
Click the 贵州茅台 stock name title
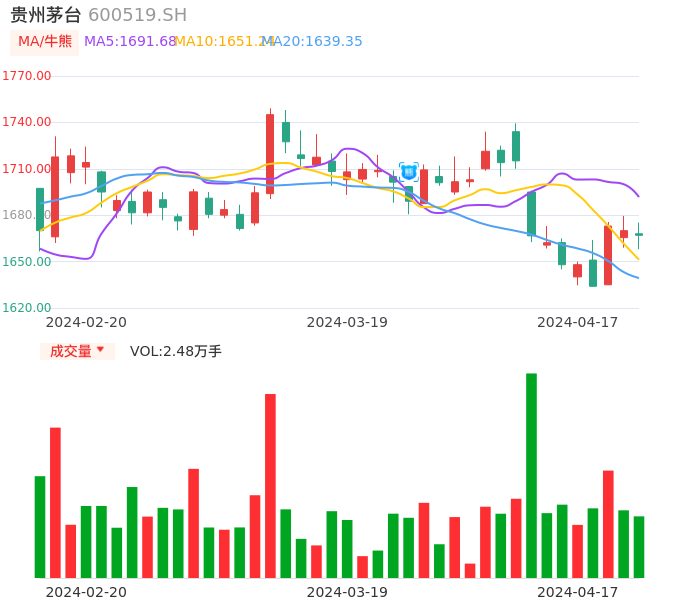[x=46, y=15]
